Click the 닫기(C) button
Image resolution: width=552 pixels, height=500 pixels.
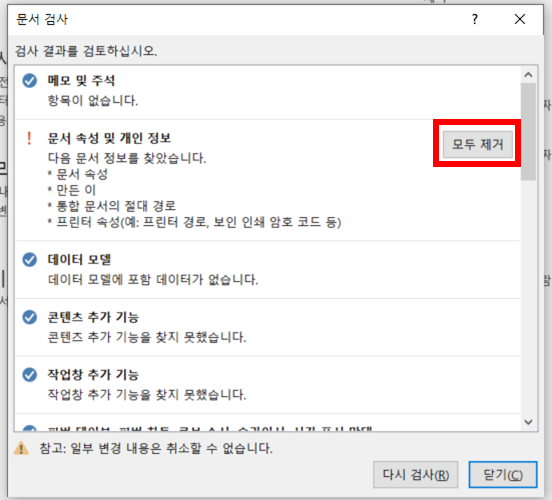pyautogui.click(x=503, y=474)
